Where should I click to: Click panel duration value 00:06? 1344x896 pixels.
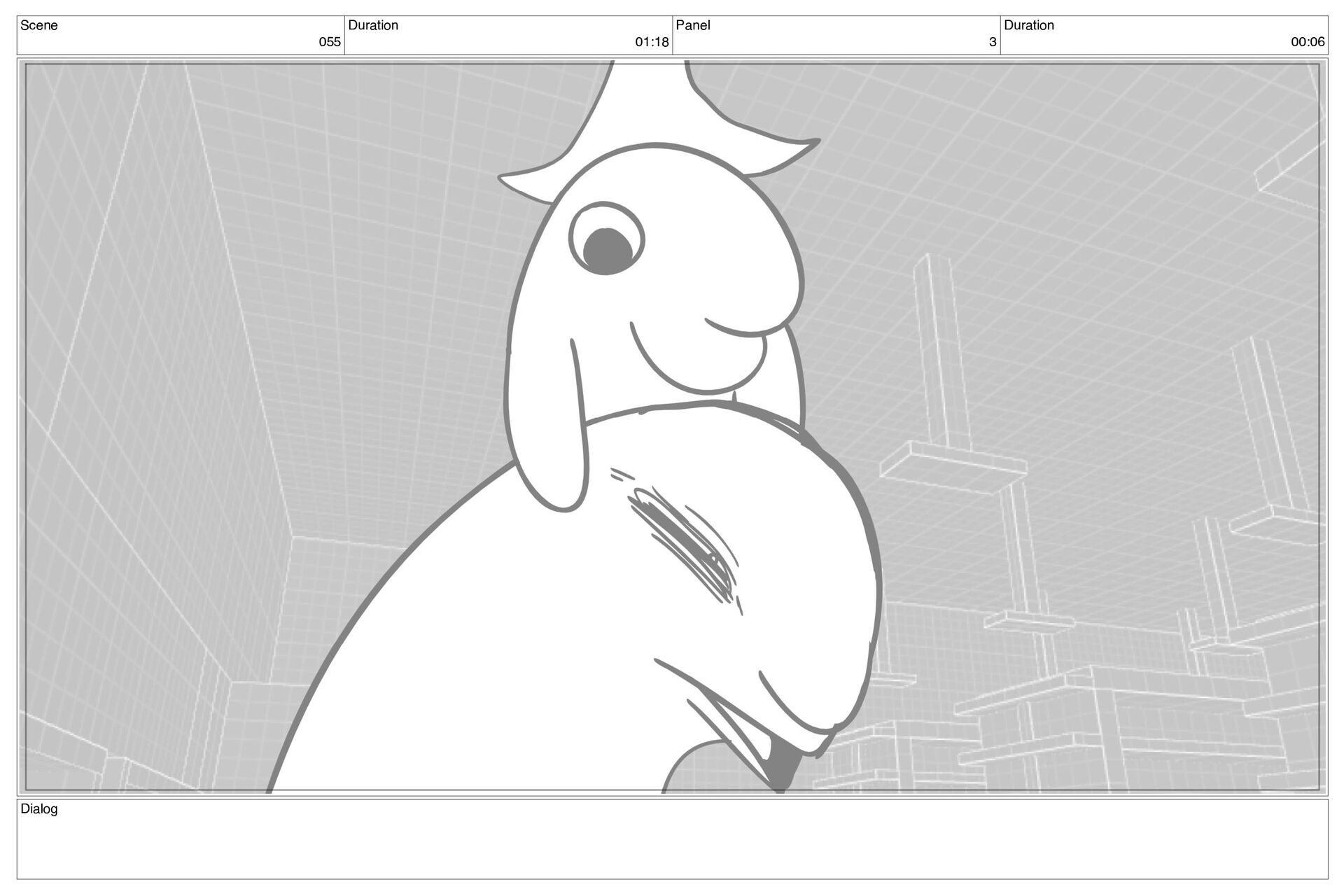(x=1308, y=42)
